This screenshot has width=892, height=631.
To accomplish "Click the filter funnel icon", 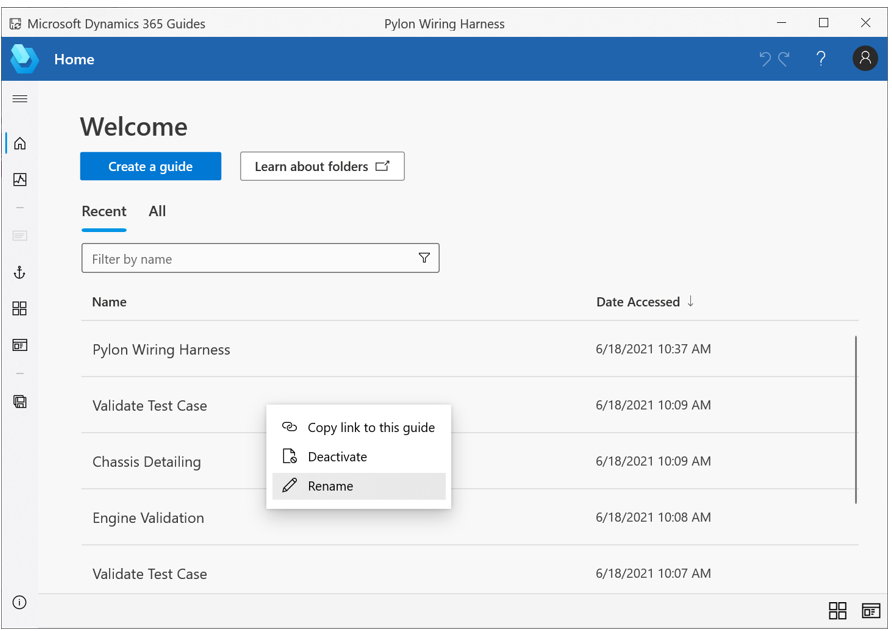I will [424, 258].
